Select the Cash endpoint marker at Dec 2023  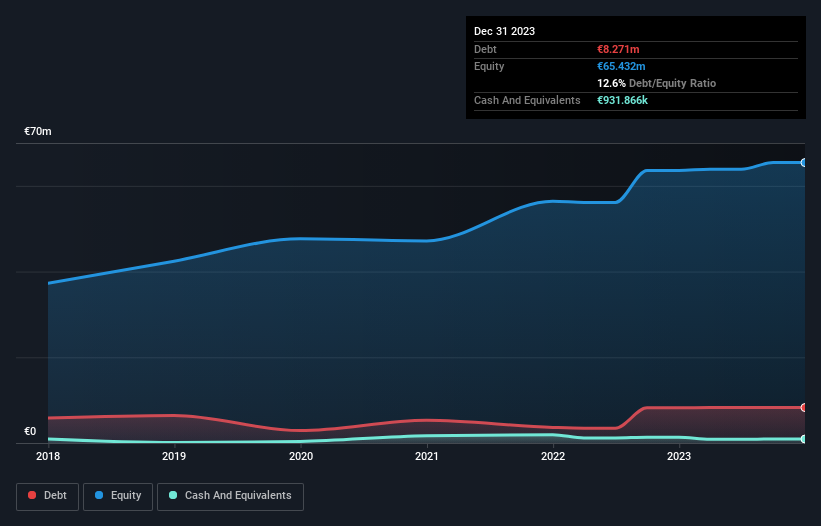click(804, 439)
